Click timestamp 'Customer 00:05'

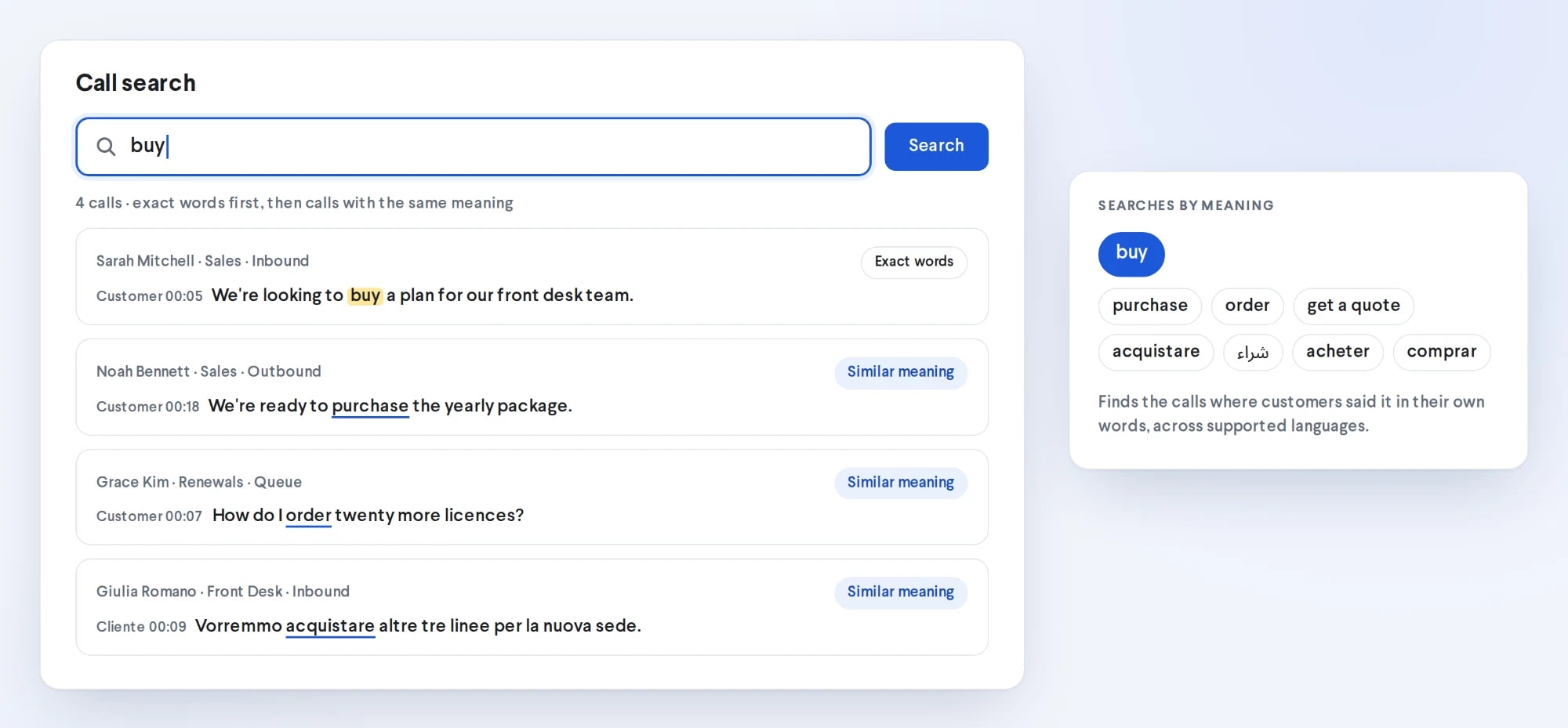tap(149, 296)
